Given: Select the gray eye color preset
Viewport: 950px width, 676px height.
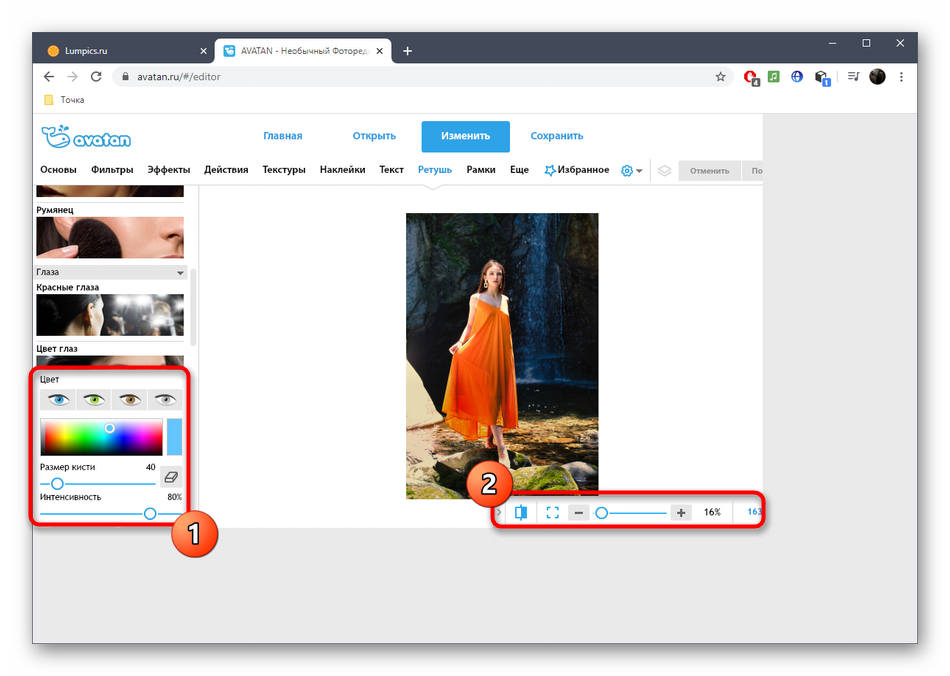Looking at the screenshot, I should [165, 400].
